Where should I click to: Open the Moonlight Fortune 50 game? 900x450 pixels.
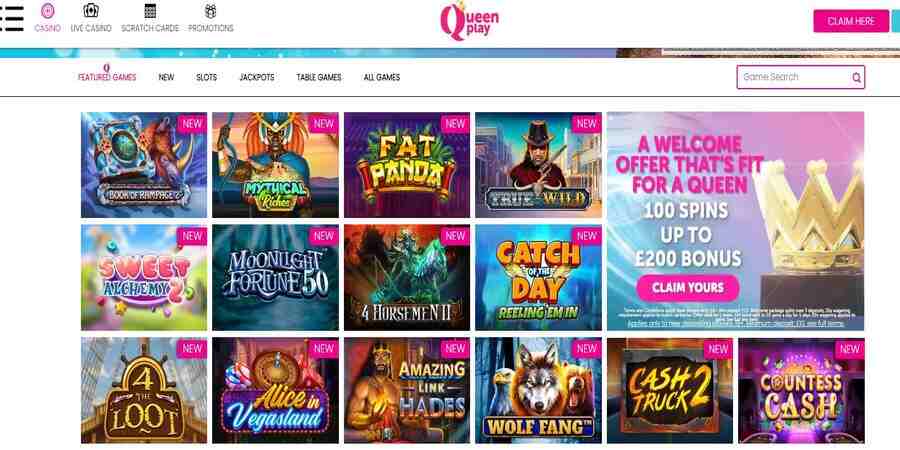[276, 277]
